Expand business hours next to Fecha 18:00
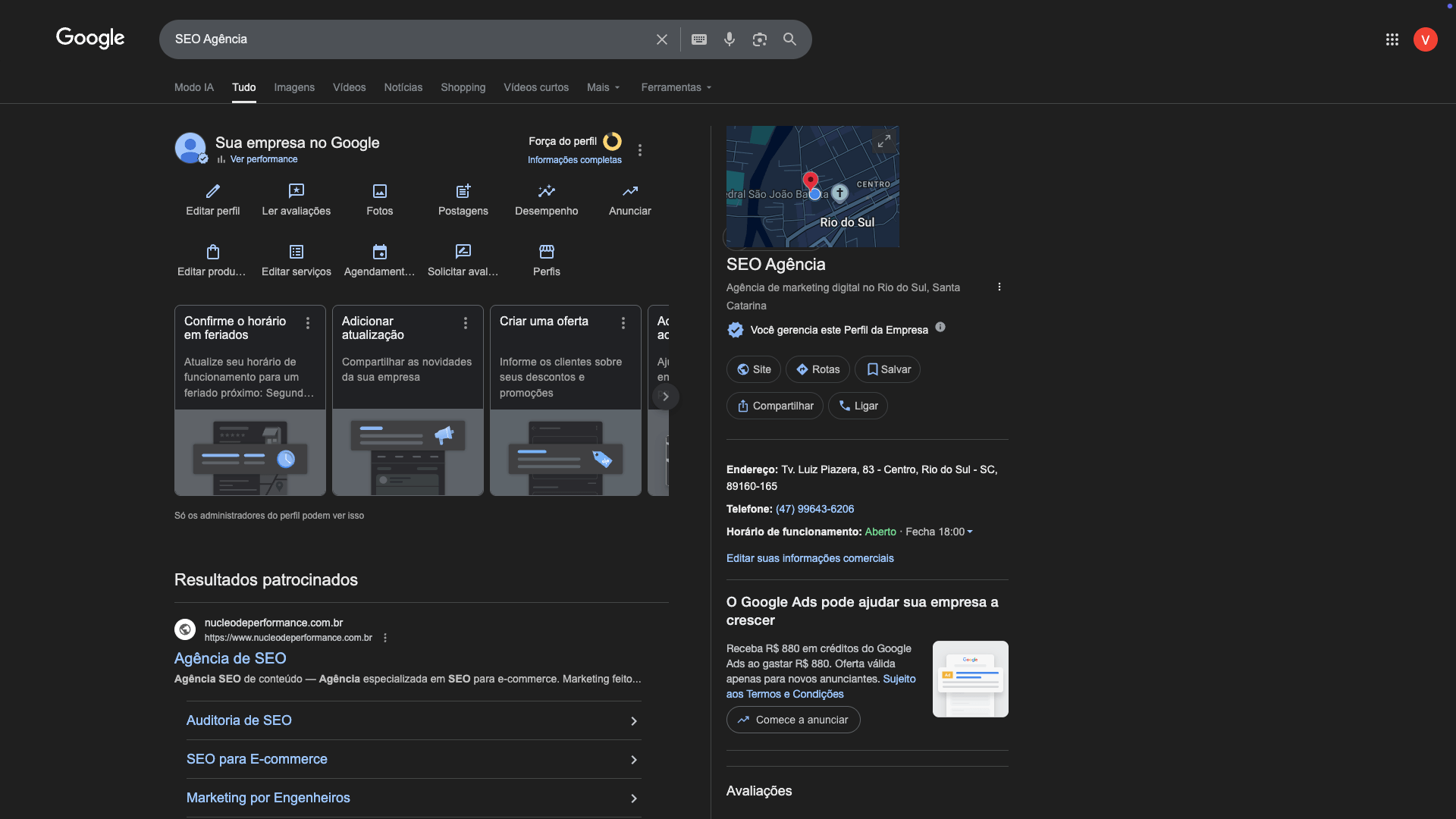1456x819 pixels. pos(970,532)
